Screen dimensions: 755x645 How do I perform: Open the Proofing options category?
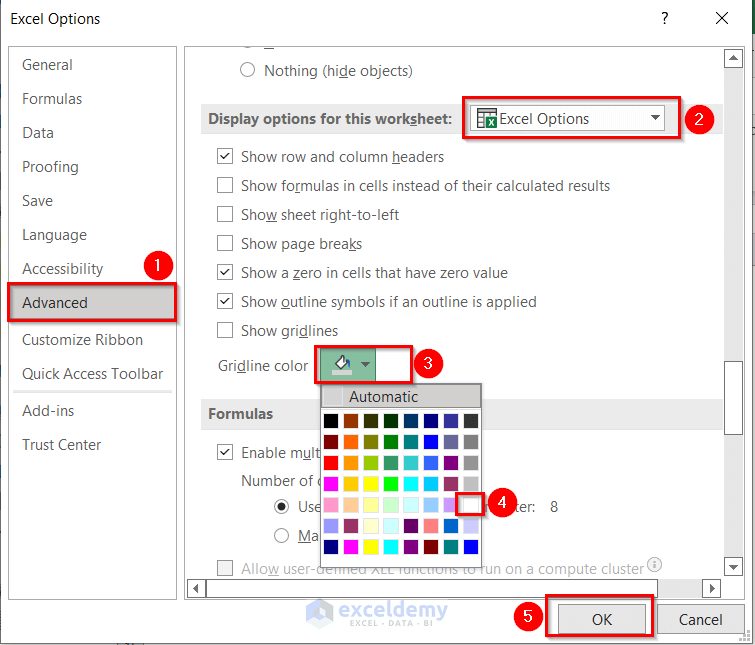(x=50, y=167)
